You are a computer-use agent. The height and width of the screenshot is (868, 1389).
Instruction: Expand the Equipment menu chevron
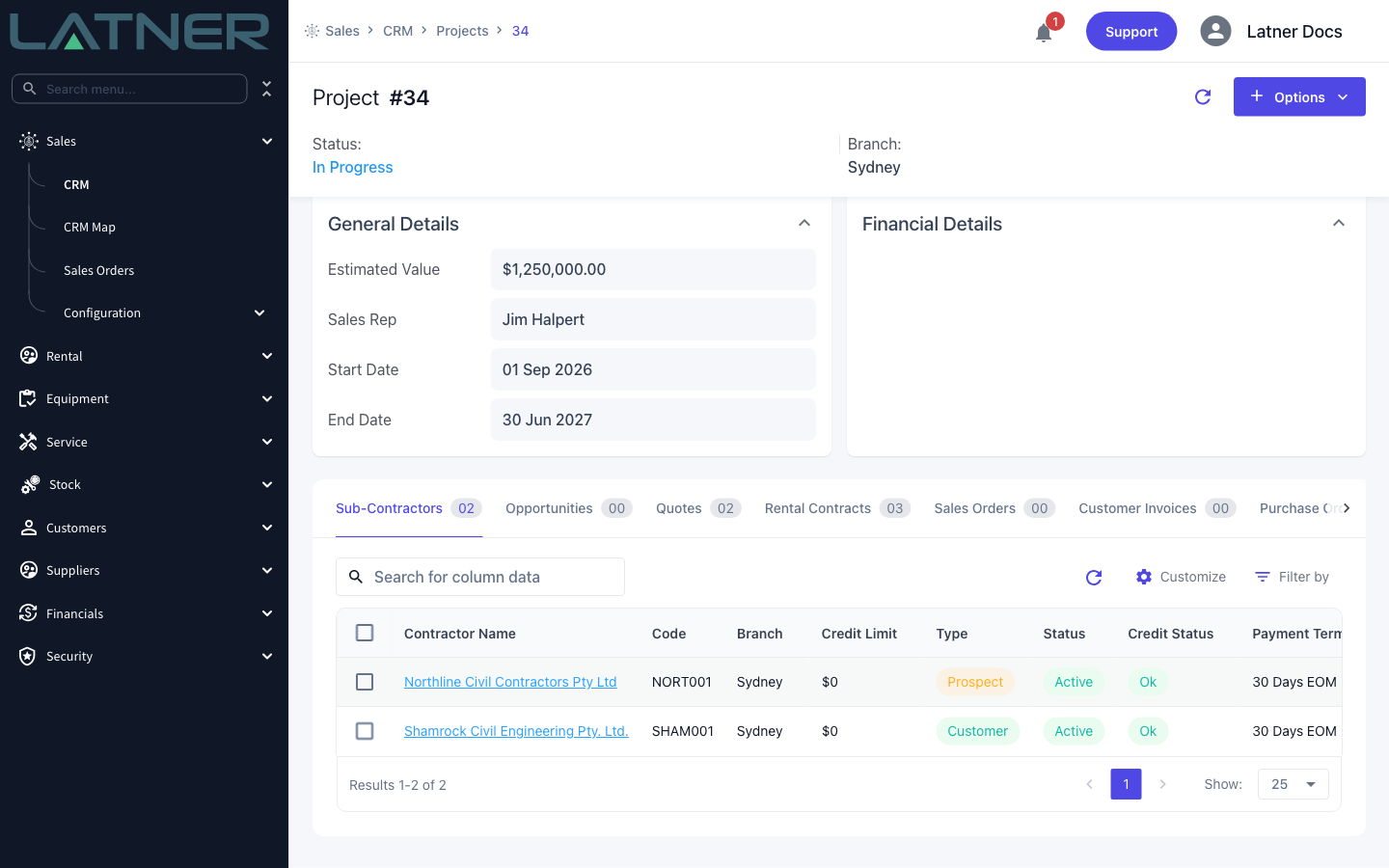point(267,398)
